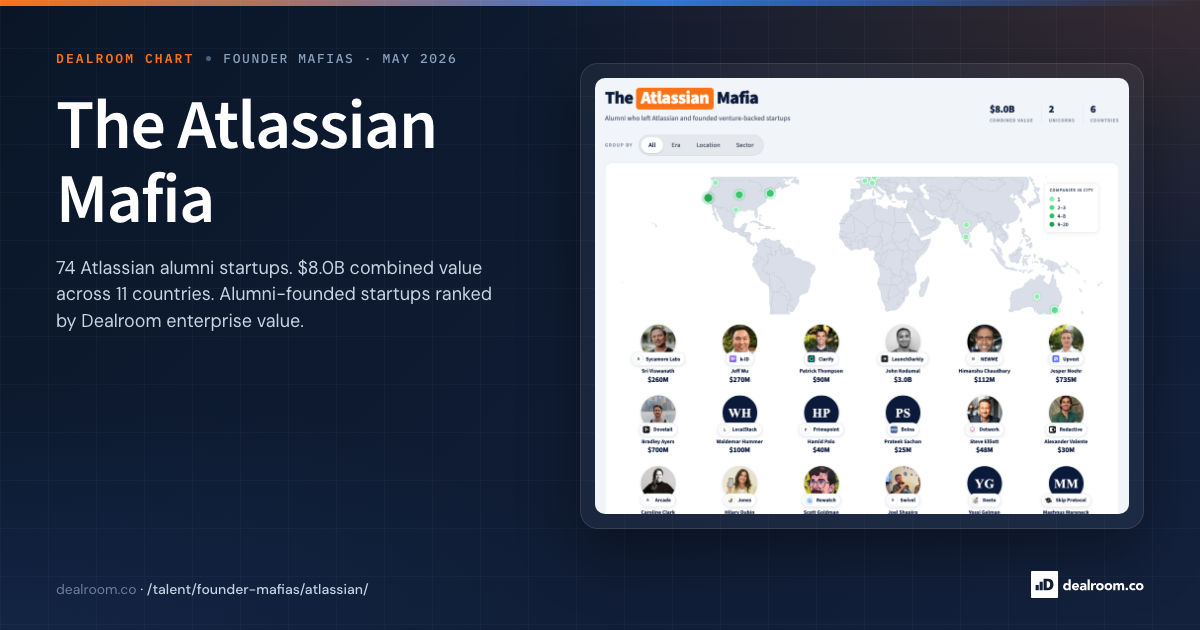Open Jeff Wu's profile photo
This screenshot has height=630, width=1200.
click(x=740, y=340)
